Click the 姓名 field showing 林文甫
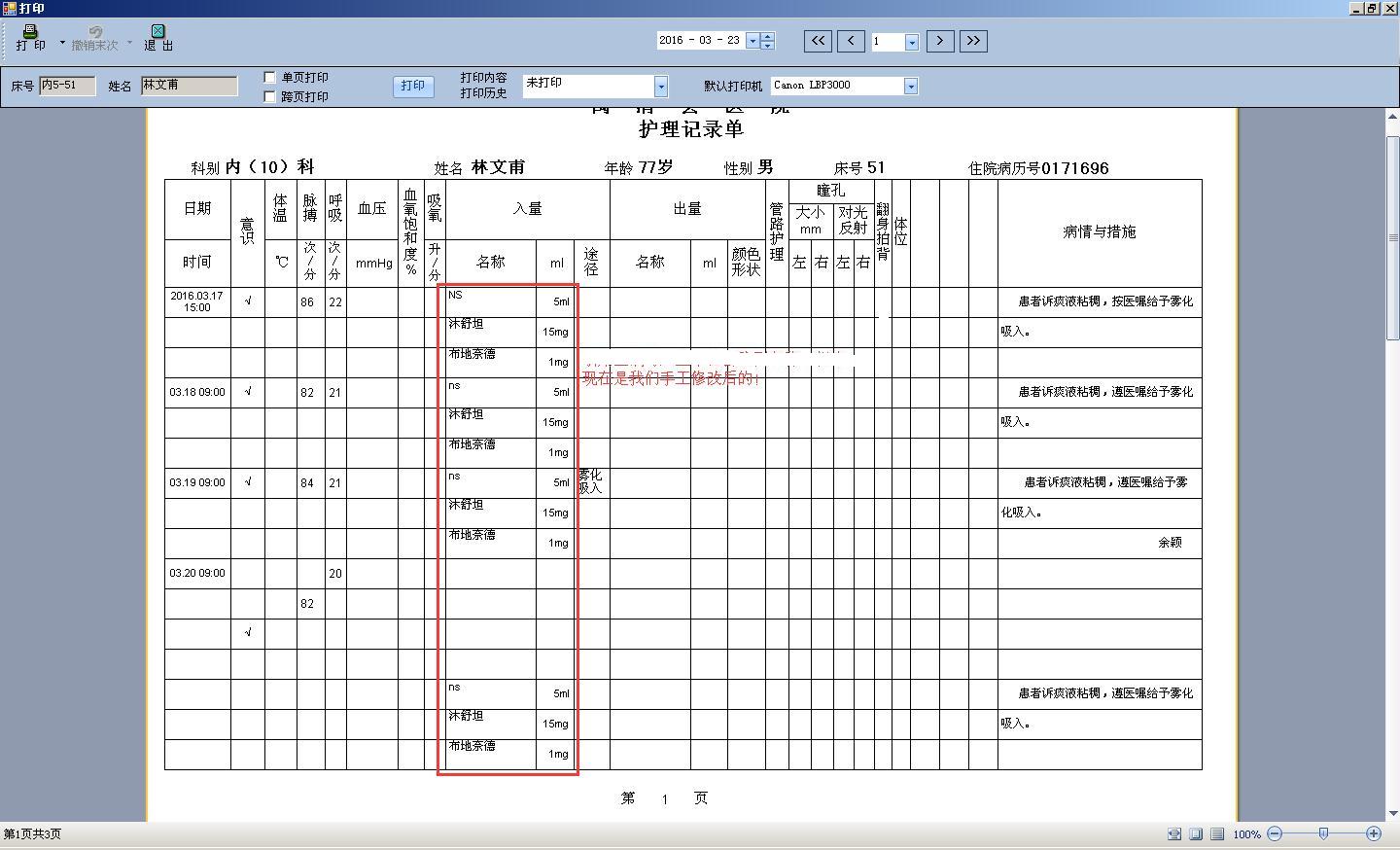The height and width of the screenshot is (850, 1400). pyautogui.click(x=189, y=86)
